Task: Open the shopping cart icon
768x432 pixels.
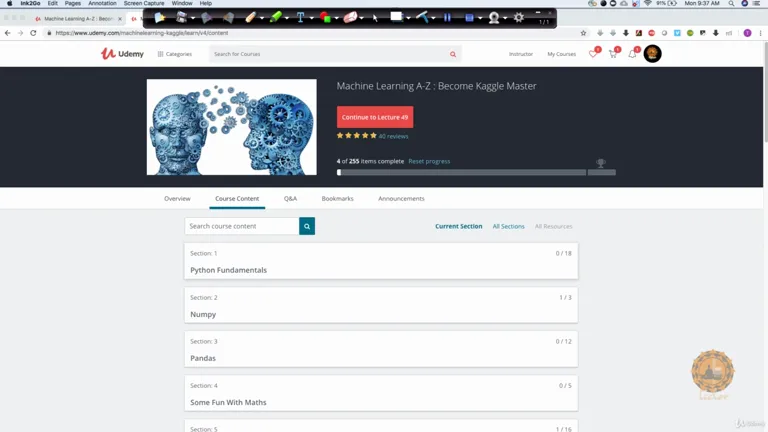Action: [x=613, y=54]
